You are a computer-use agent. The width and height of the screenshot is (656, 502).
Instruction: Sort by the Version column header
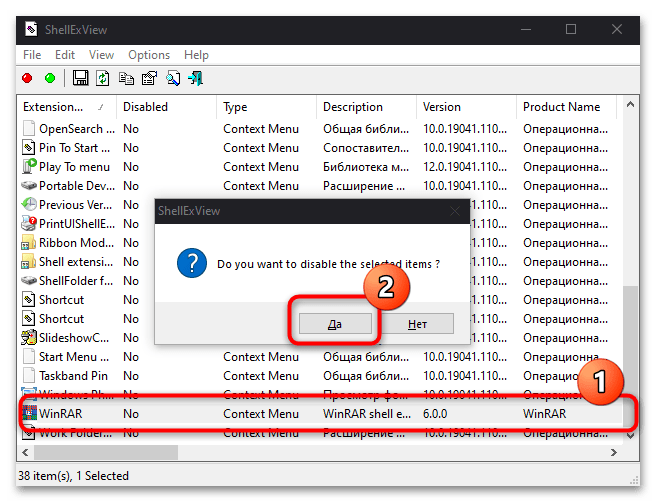[x=466, y=107]
